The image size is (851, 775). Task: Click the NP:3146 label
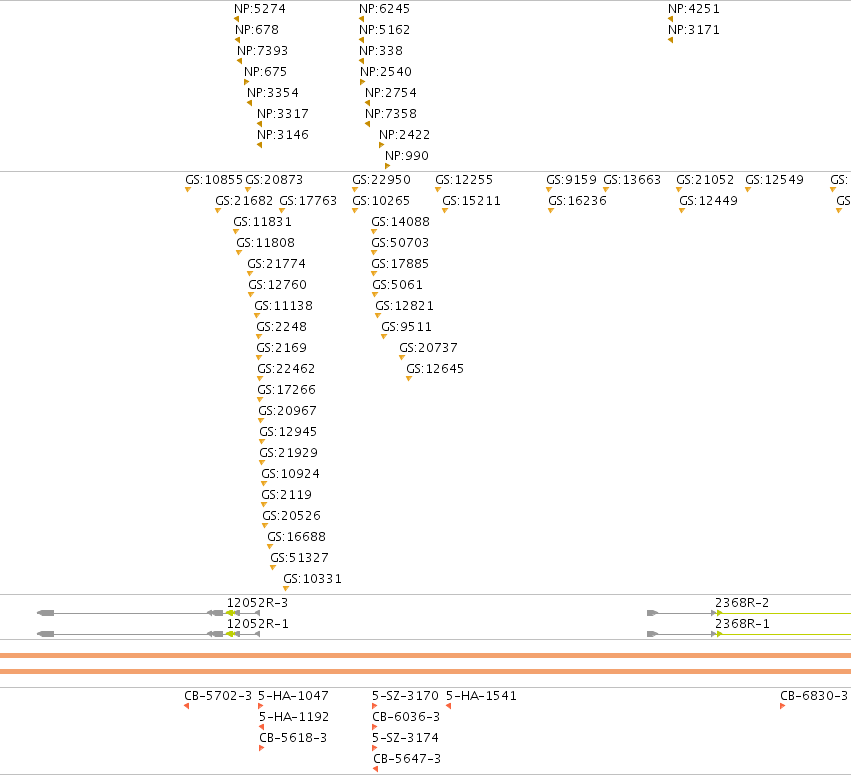[283, 135]
